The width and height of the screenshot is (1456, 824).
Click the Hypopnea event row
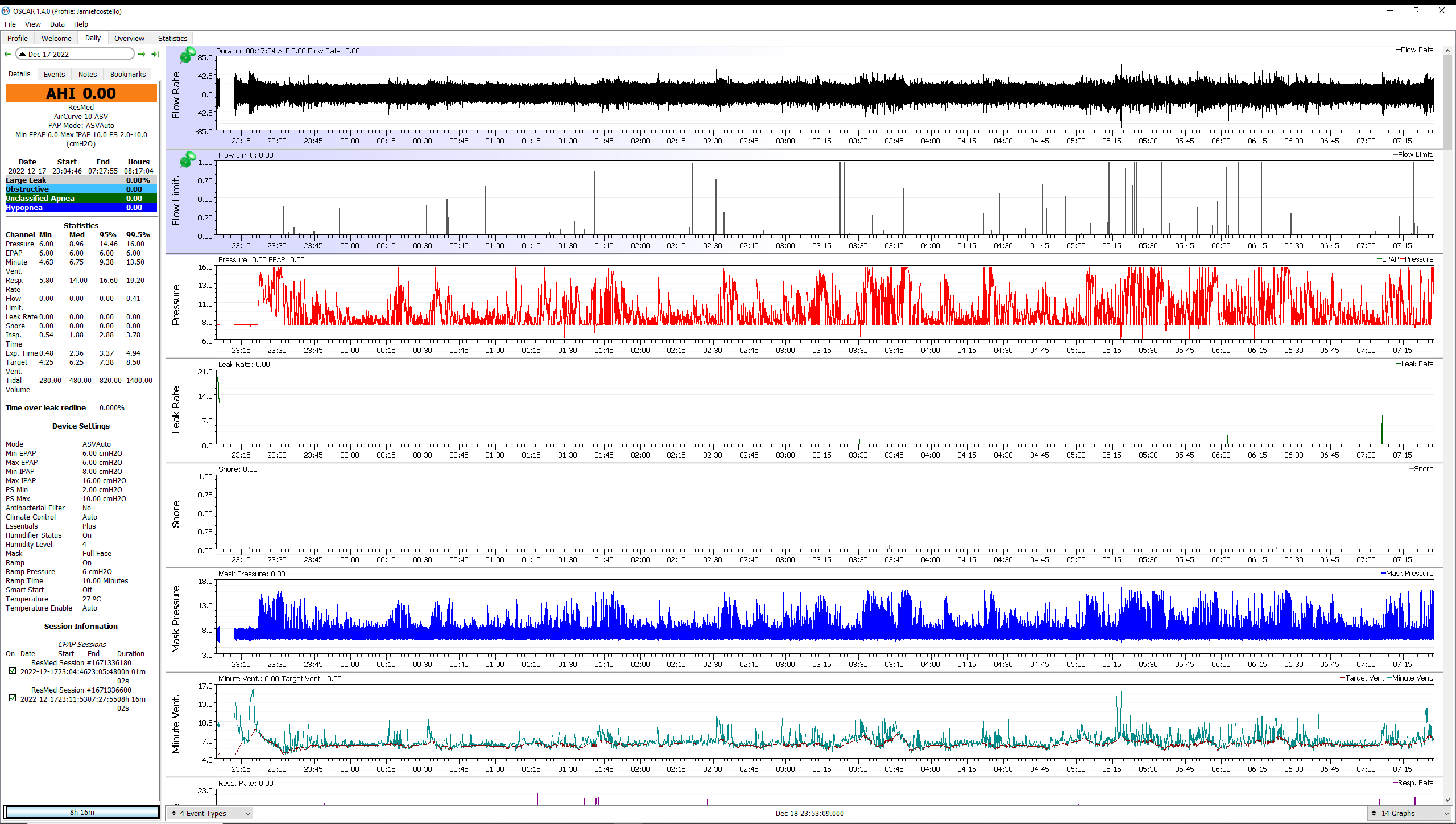coord(81,207)
